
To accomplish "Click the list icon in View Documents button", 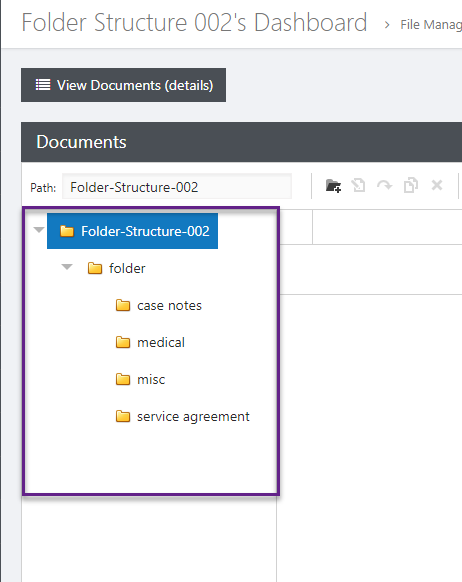I will (43, 85).
